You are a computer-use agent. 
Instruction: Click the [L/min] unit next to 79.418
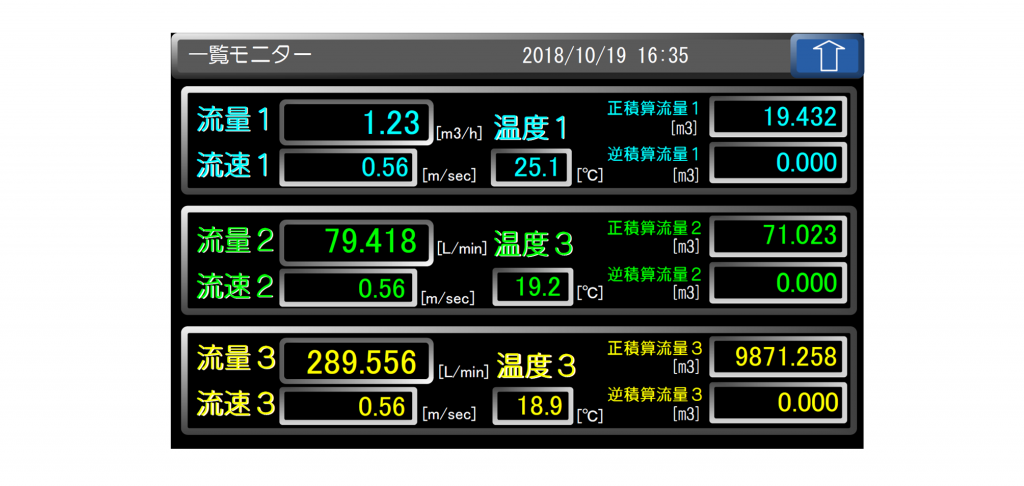tap(462, 250)
